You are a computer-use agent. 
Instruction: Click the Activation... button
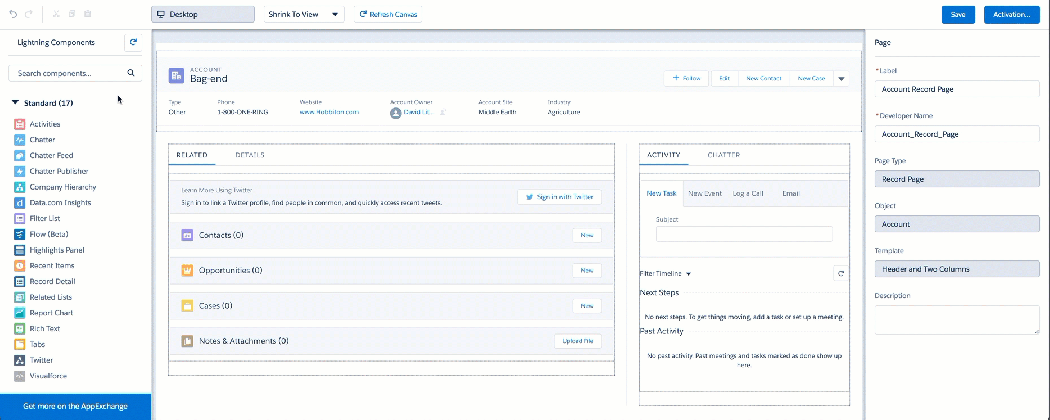coord(1011,14)
